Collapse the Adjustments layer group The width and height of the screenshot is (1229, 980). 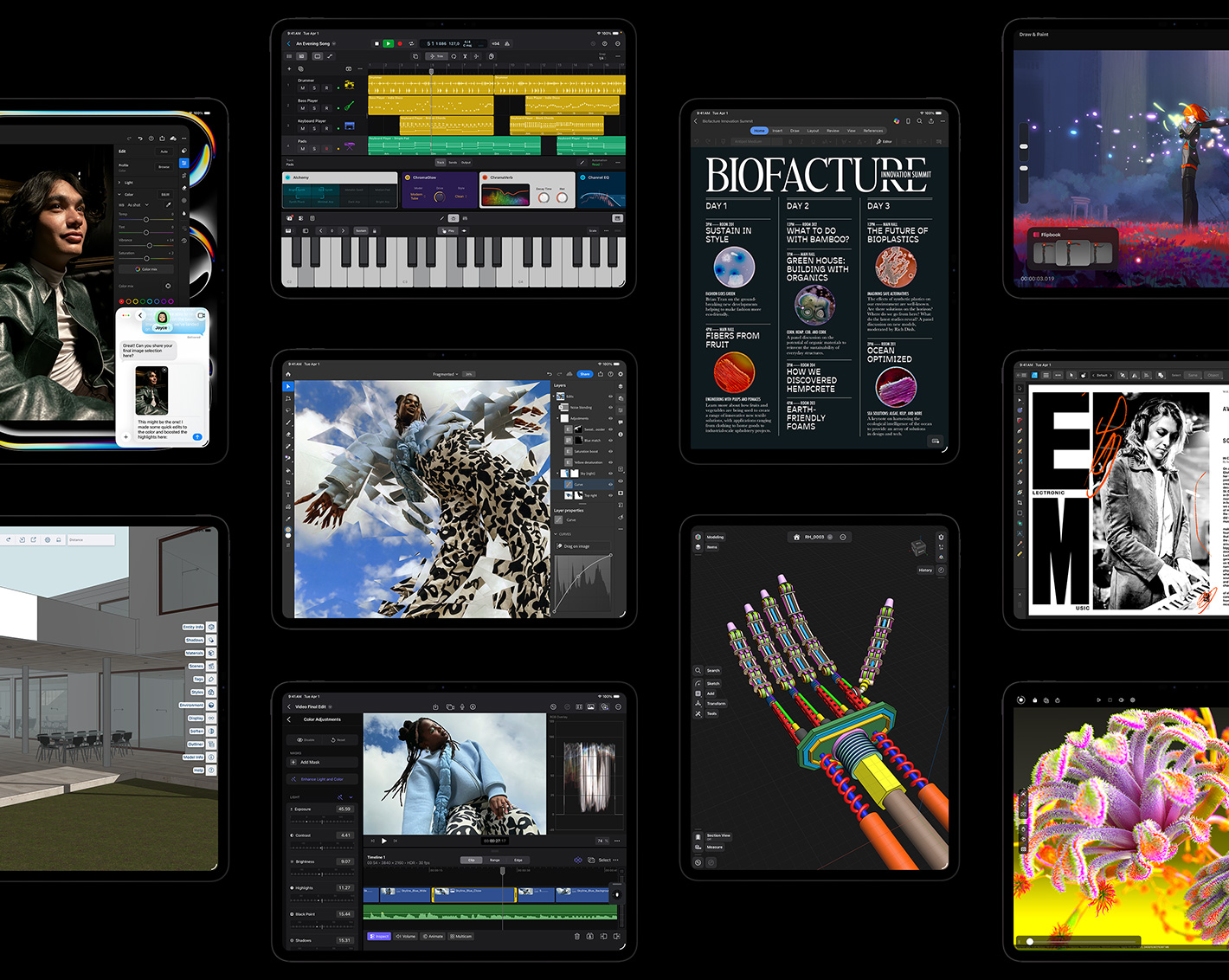tap(557, 418)
